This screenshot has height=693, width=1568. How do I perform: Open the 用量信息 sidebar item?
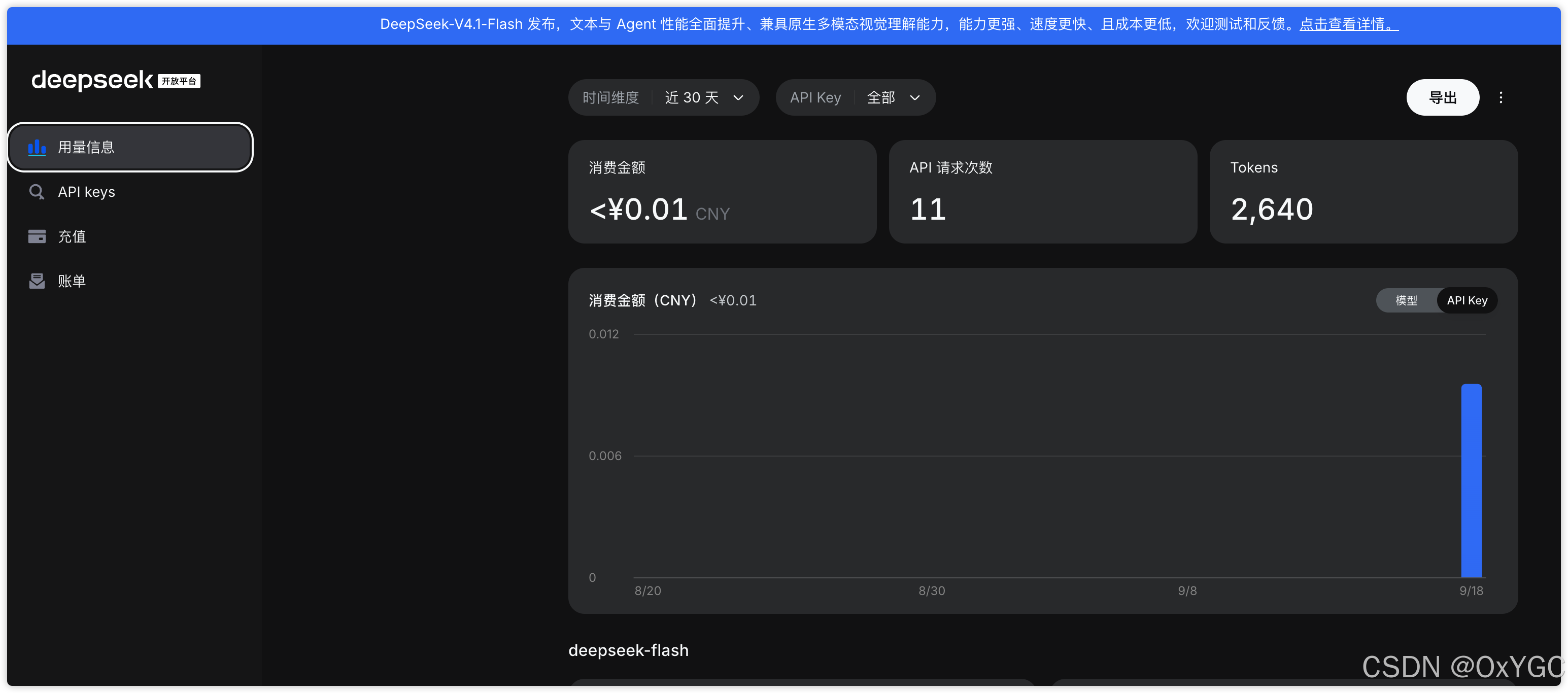pos(130,147)
